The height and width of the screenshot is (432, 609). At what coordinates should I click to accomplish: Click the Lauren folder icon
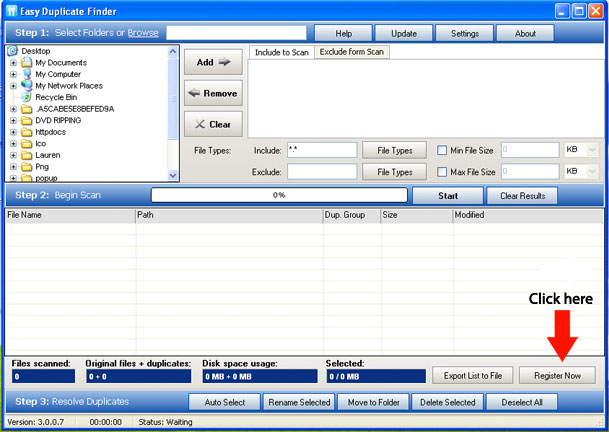(x=26, y=155)
